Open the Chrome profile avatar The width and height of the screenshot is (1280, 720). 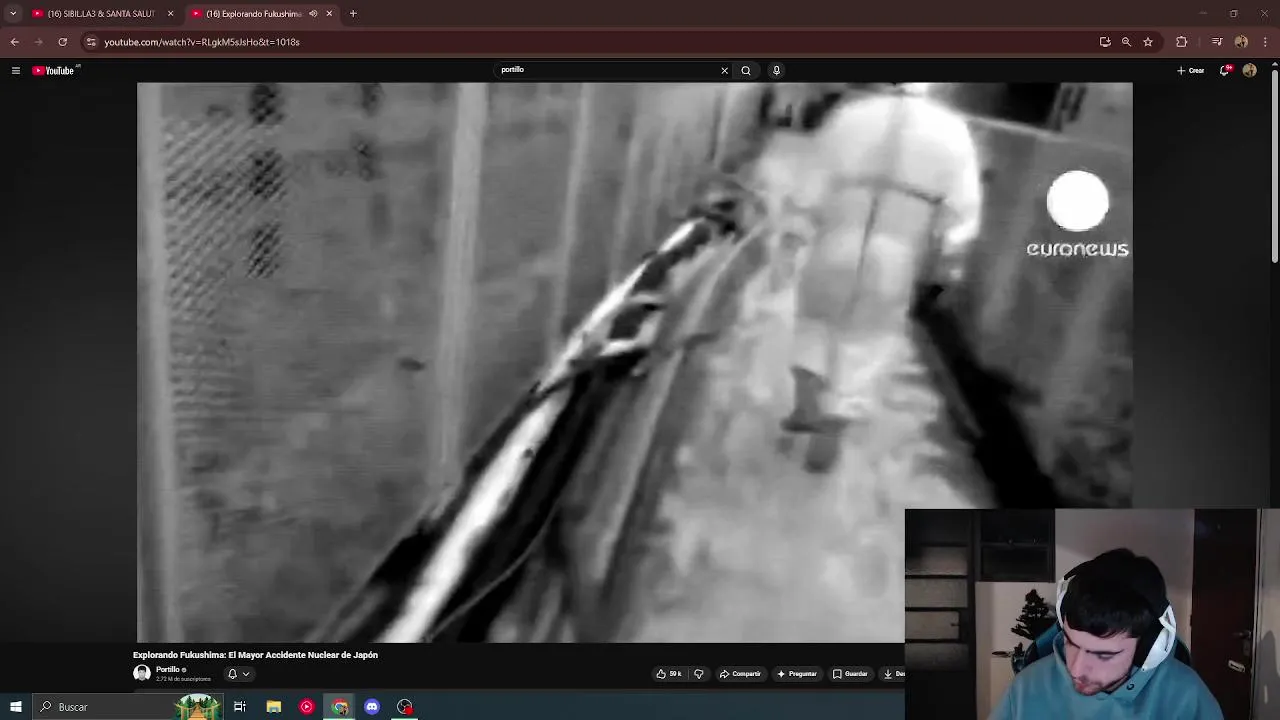click(1241, 42)
